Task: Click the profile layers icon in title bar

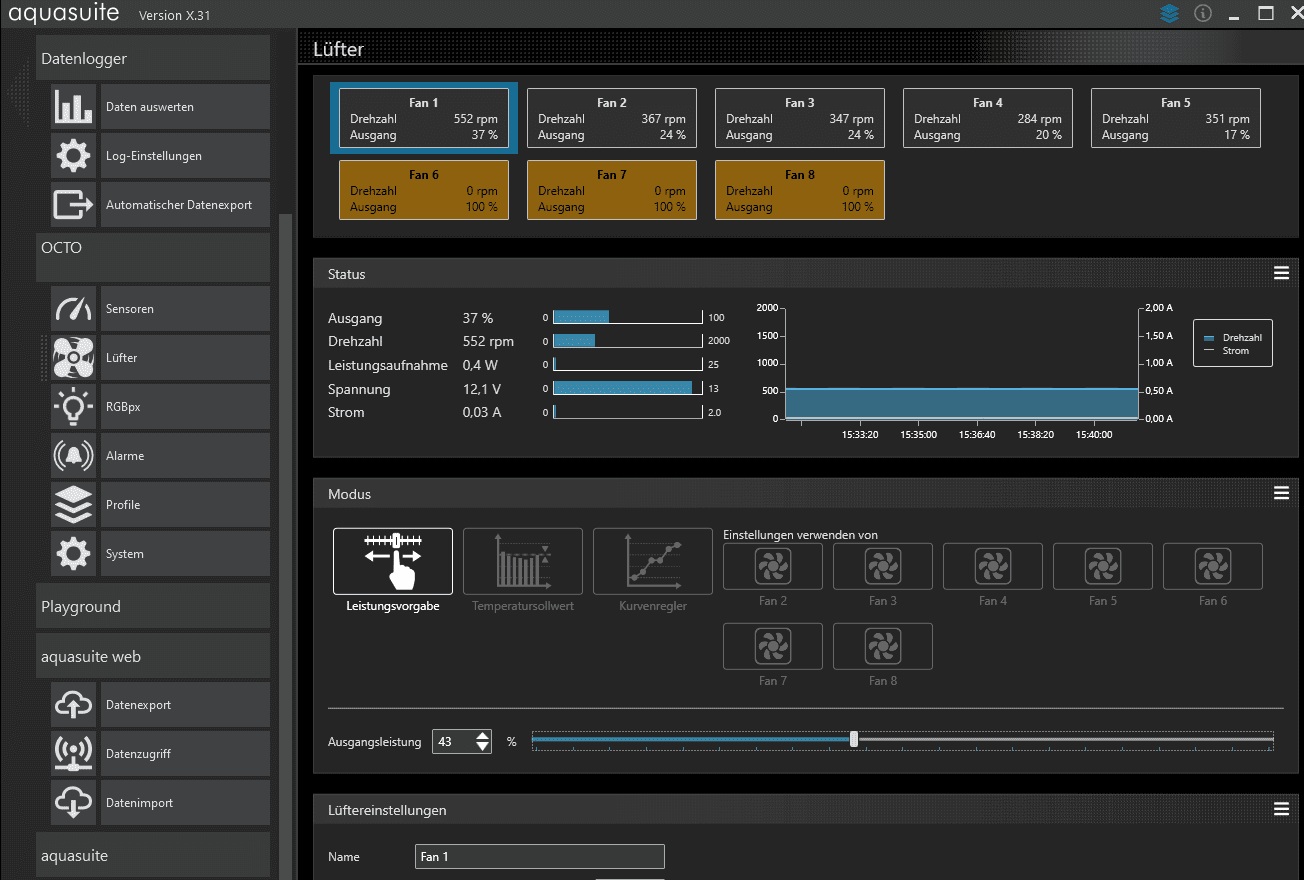Action: (1170, 13)
